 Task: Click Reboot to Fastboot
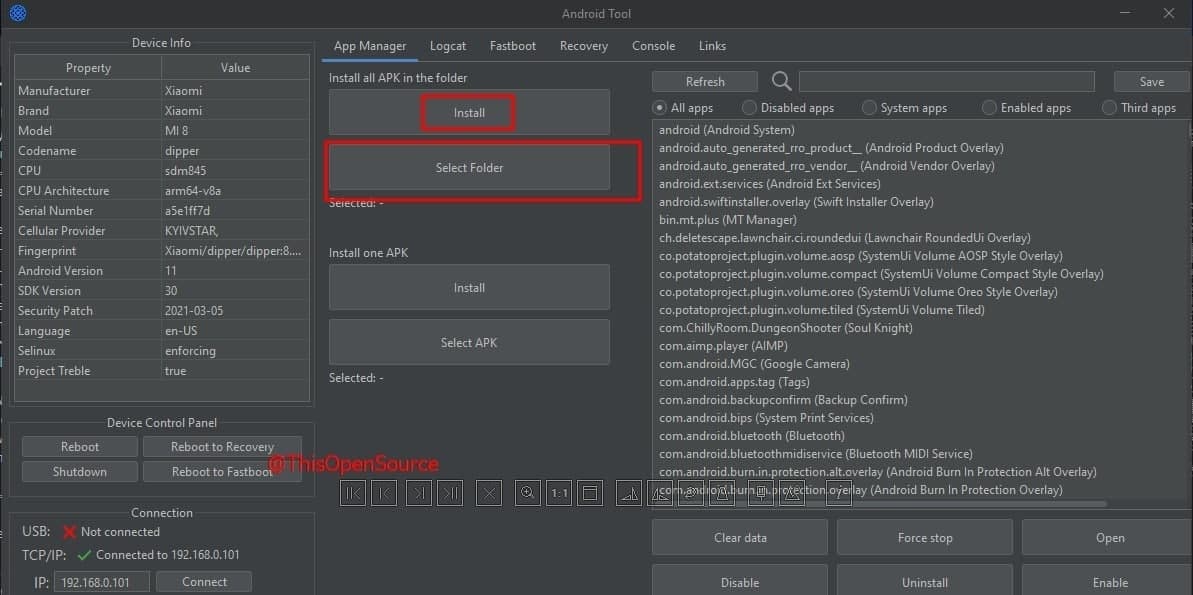pos(222,472)
